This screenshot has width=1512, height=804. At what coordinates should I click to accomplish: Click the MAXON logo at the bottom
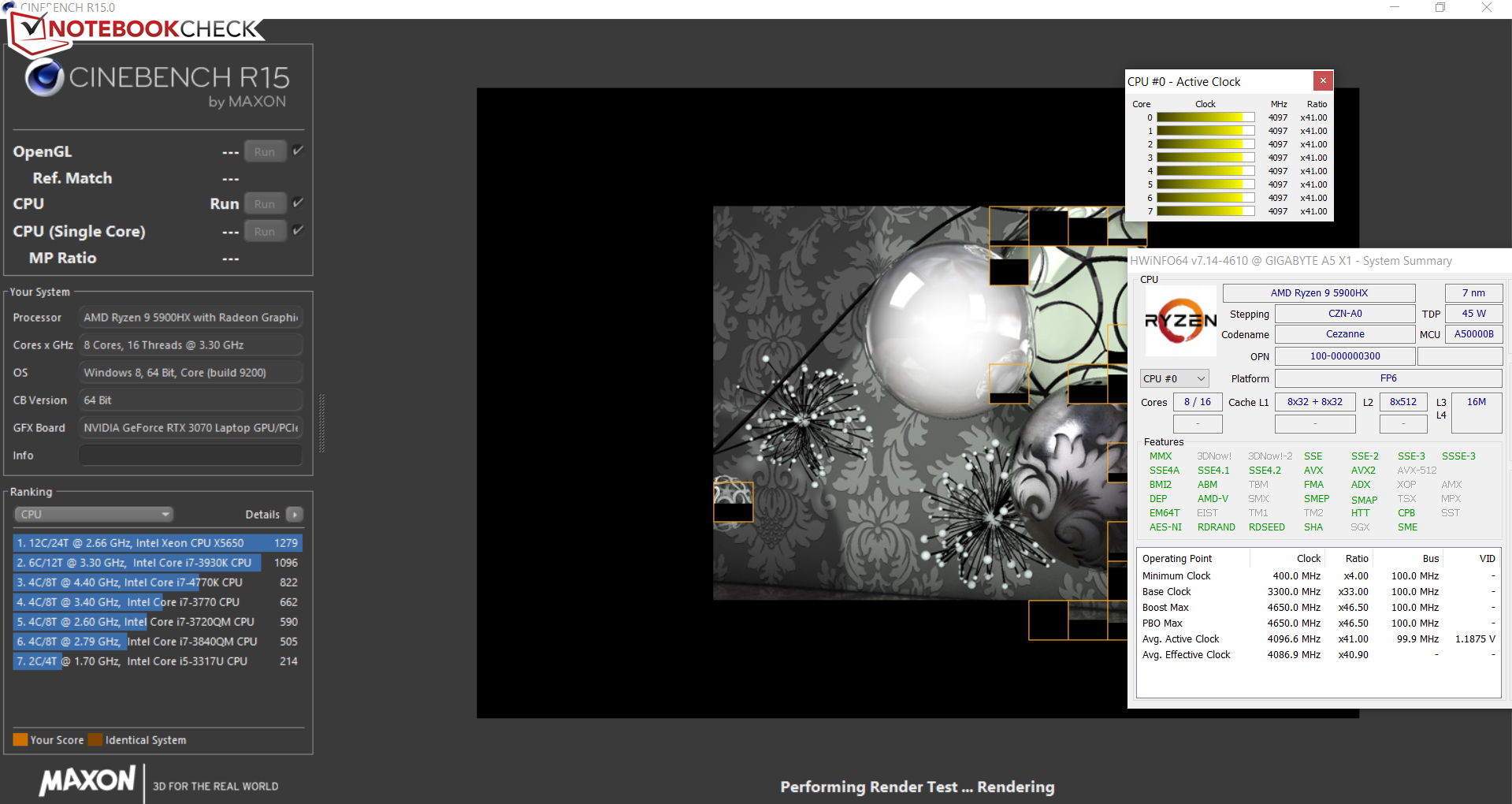87,781
